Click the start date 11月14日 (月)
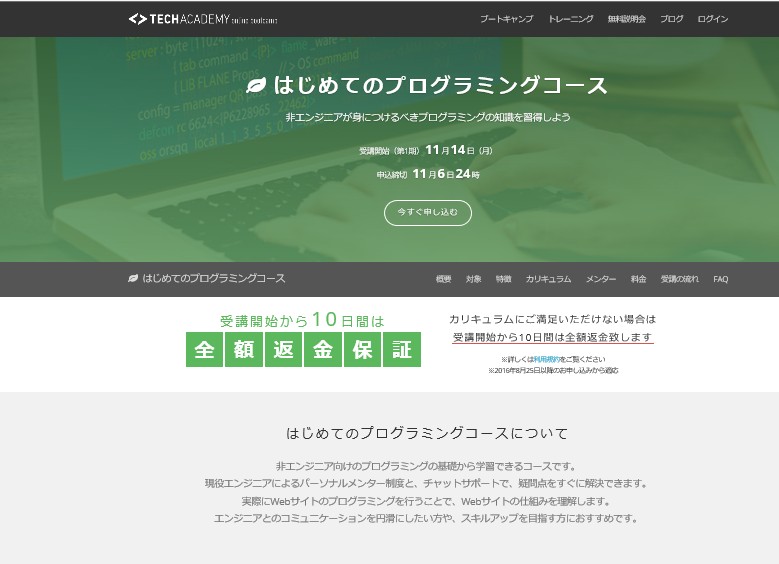The height and width of the screenshot is (564, 779). [459, 150]
